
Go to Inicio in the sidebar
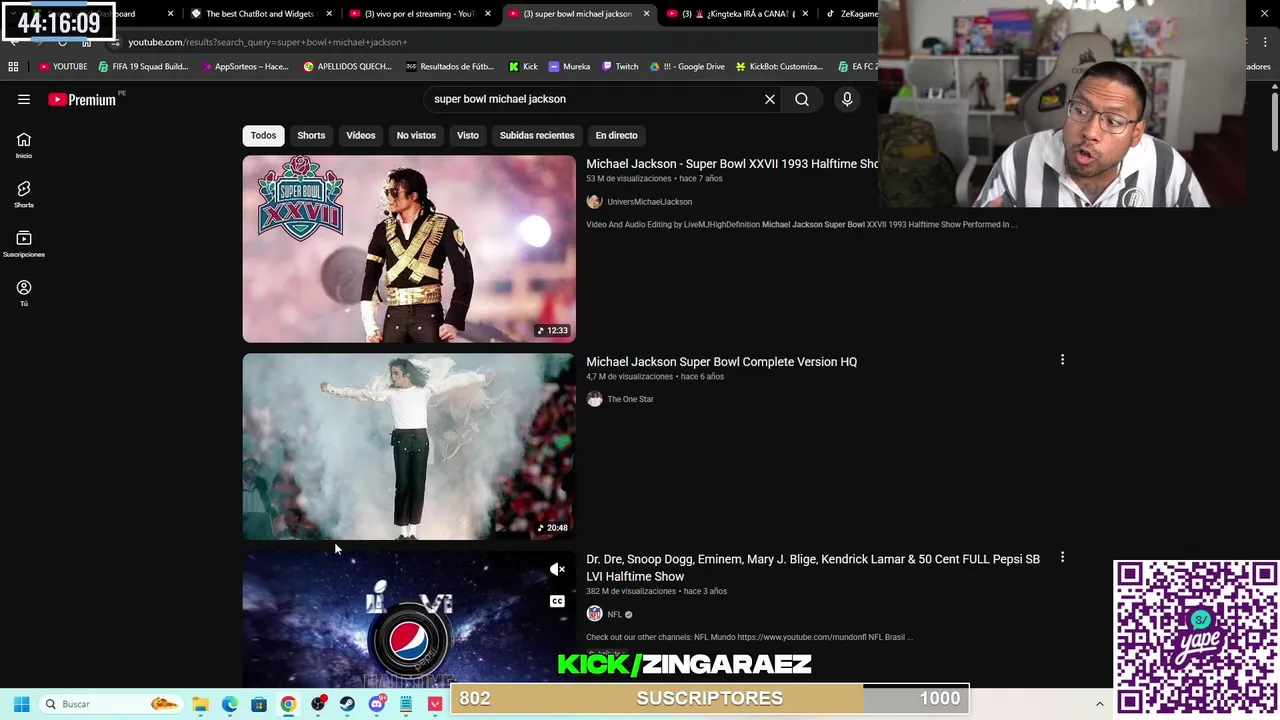click(24, 145)
